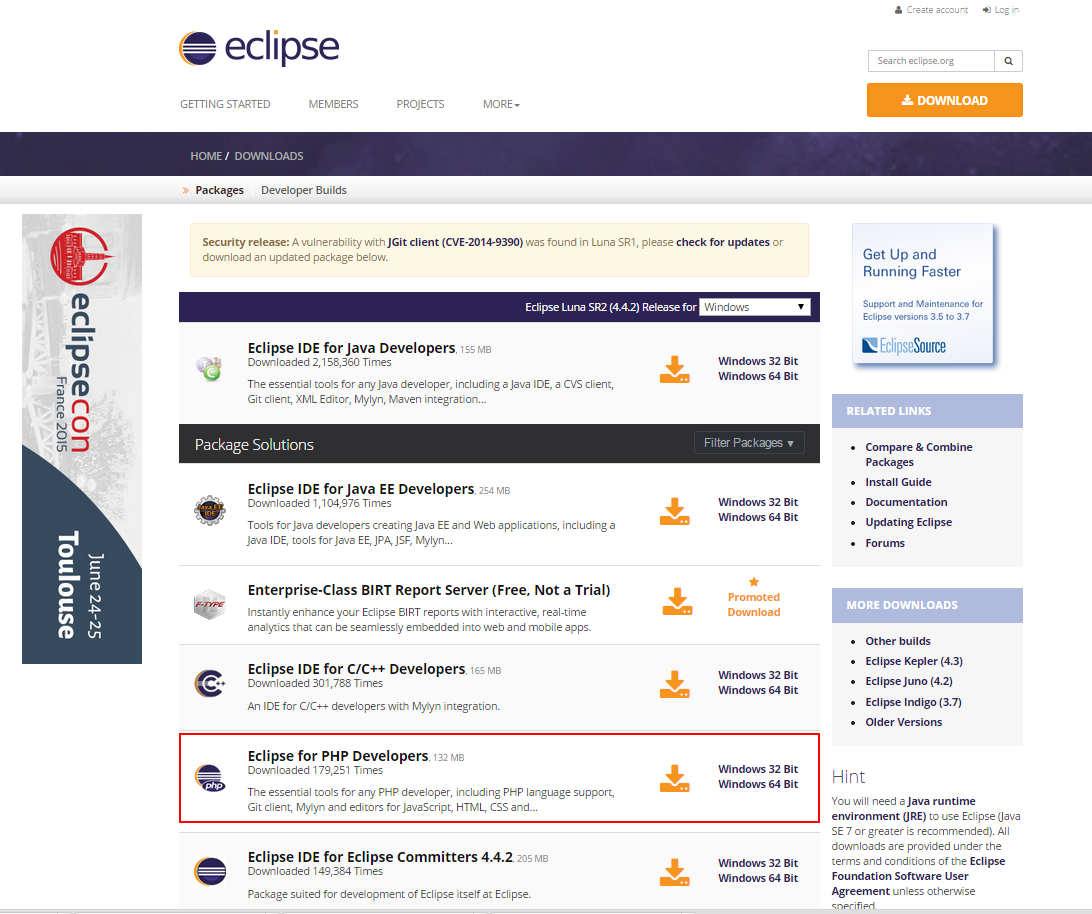The height and width of the screenshot is (914, 1092).
Task: Open the MEMBERS menu item
Action: (x=334, y=104)
